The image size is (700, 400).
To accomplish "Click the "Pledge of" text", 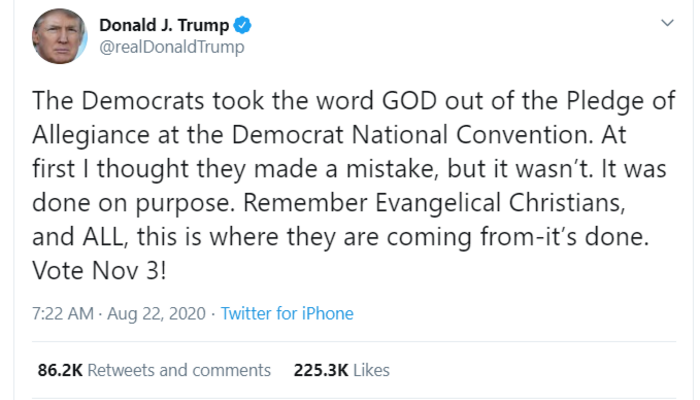I will [619, 102].
